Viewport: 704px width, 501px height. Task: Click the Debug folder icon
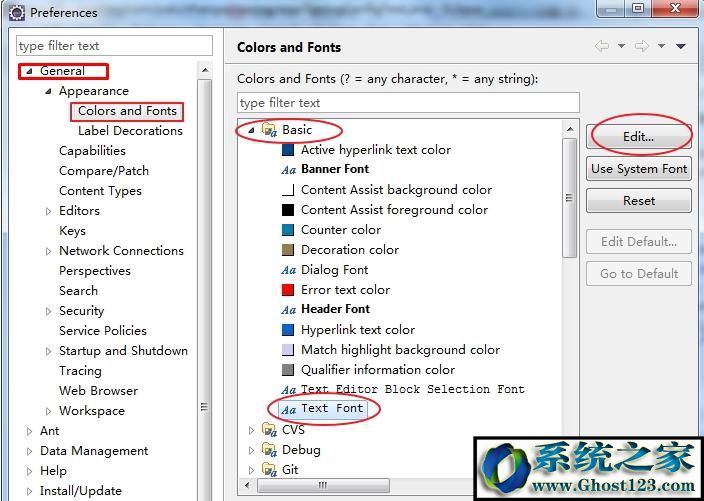point(269,449)
